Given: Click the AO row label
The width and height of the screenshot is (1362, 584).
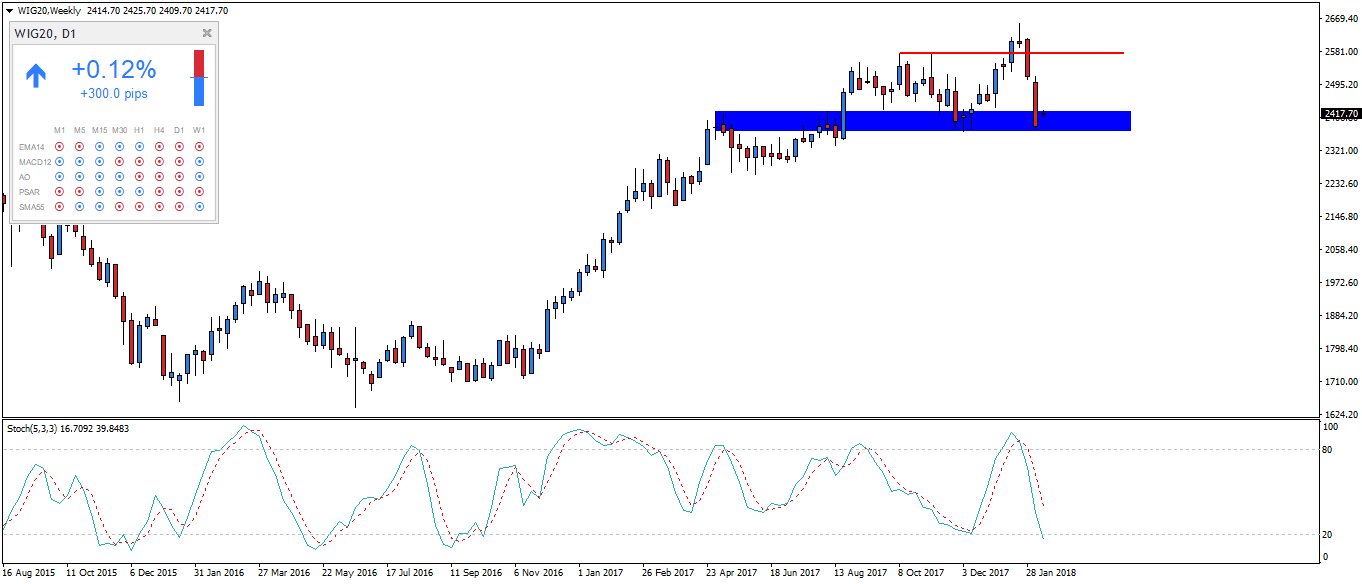Looking at the screenshot, I should tap(24, 177).
